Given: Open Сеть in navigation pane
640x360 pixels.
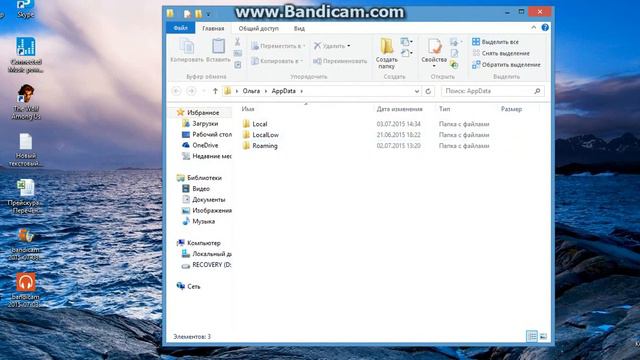Looking at the screenshot, I should point(193,287).
